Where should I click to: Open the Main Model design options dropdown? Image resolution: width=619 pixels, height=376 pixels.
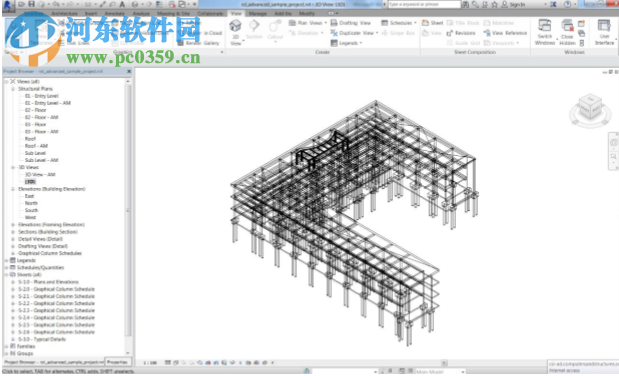coord(463,372)
